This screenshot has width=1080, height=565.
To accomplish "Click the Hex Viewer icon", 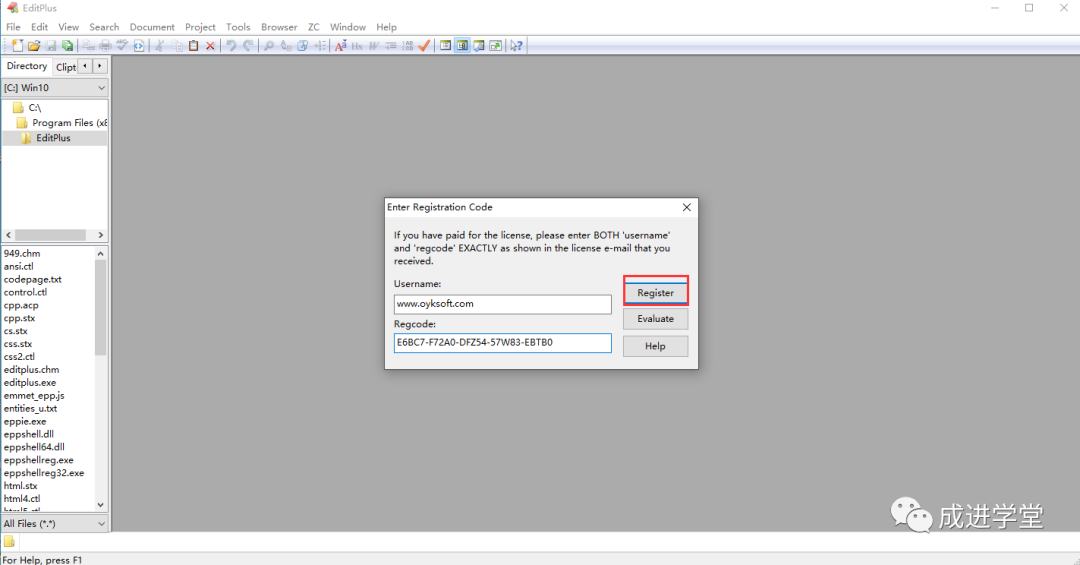I will [357, 45].
